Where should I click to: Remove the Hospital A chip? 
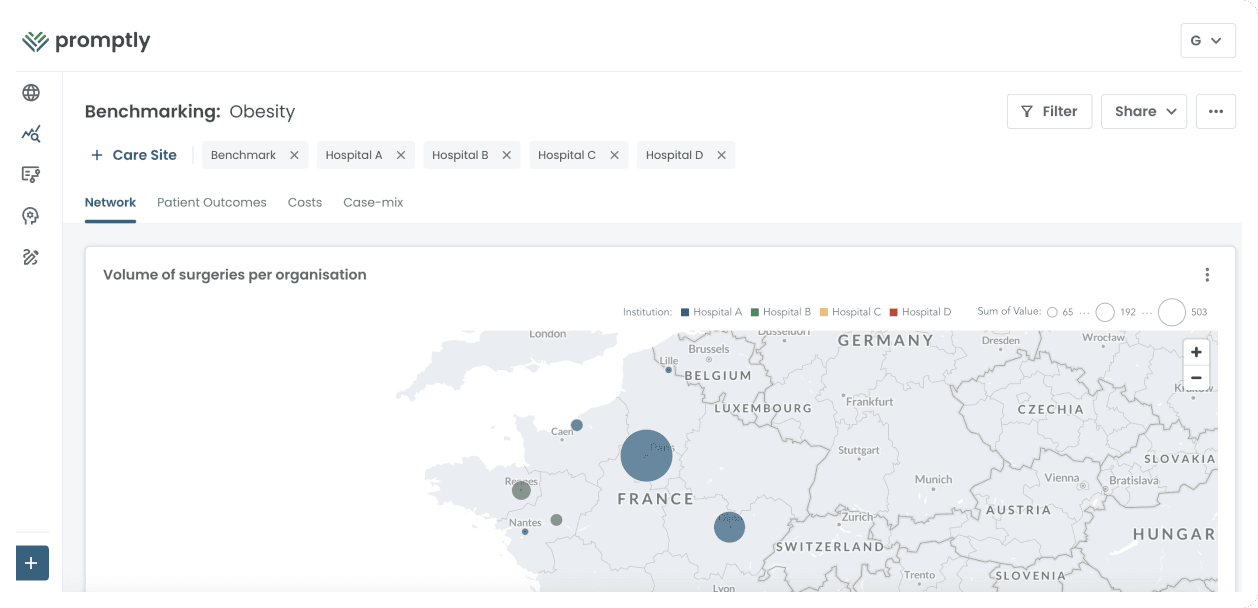pyautogui.click(x=401, y=155)
